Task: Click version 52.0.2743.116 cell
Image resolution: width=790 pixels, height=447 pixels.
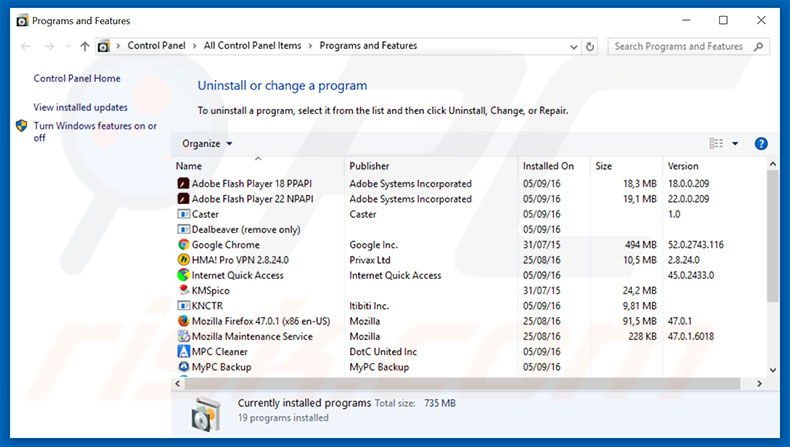Action: (696, 245)
